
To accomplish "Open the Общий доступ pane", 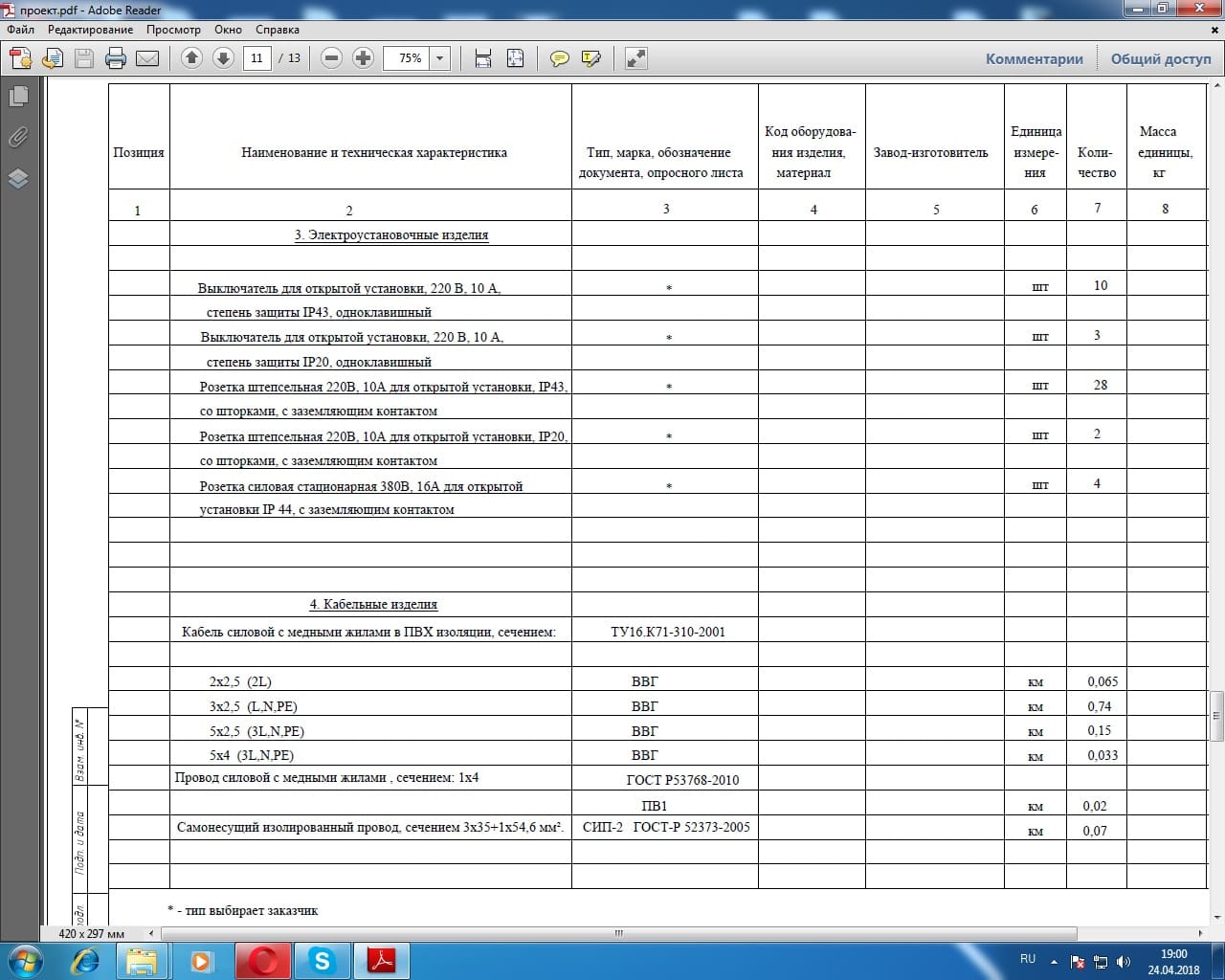I will (x=1160, y=58).
